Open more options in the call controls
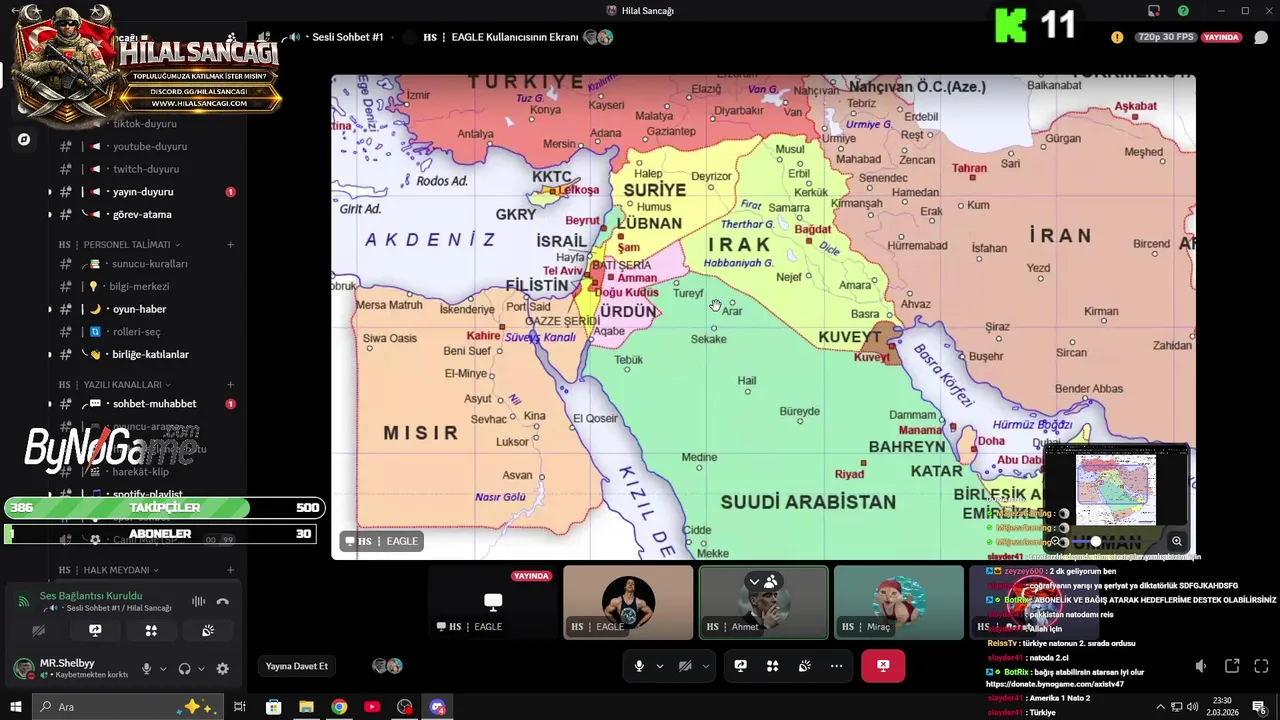The image size is (1280, 720). (x=836, y=666)
